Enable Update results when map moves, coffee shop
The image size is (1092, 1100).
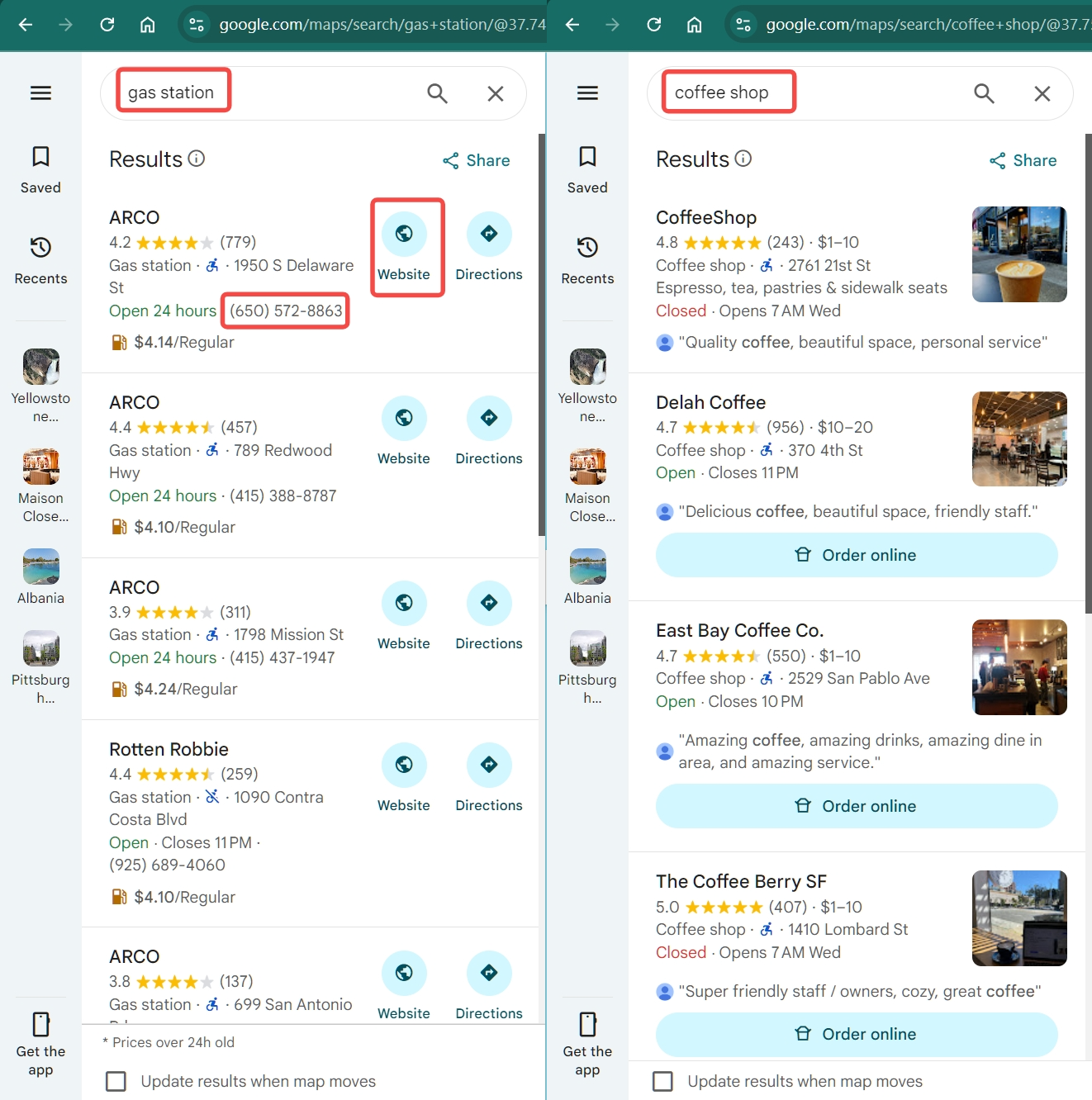pos(663,1081)
